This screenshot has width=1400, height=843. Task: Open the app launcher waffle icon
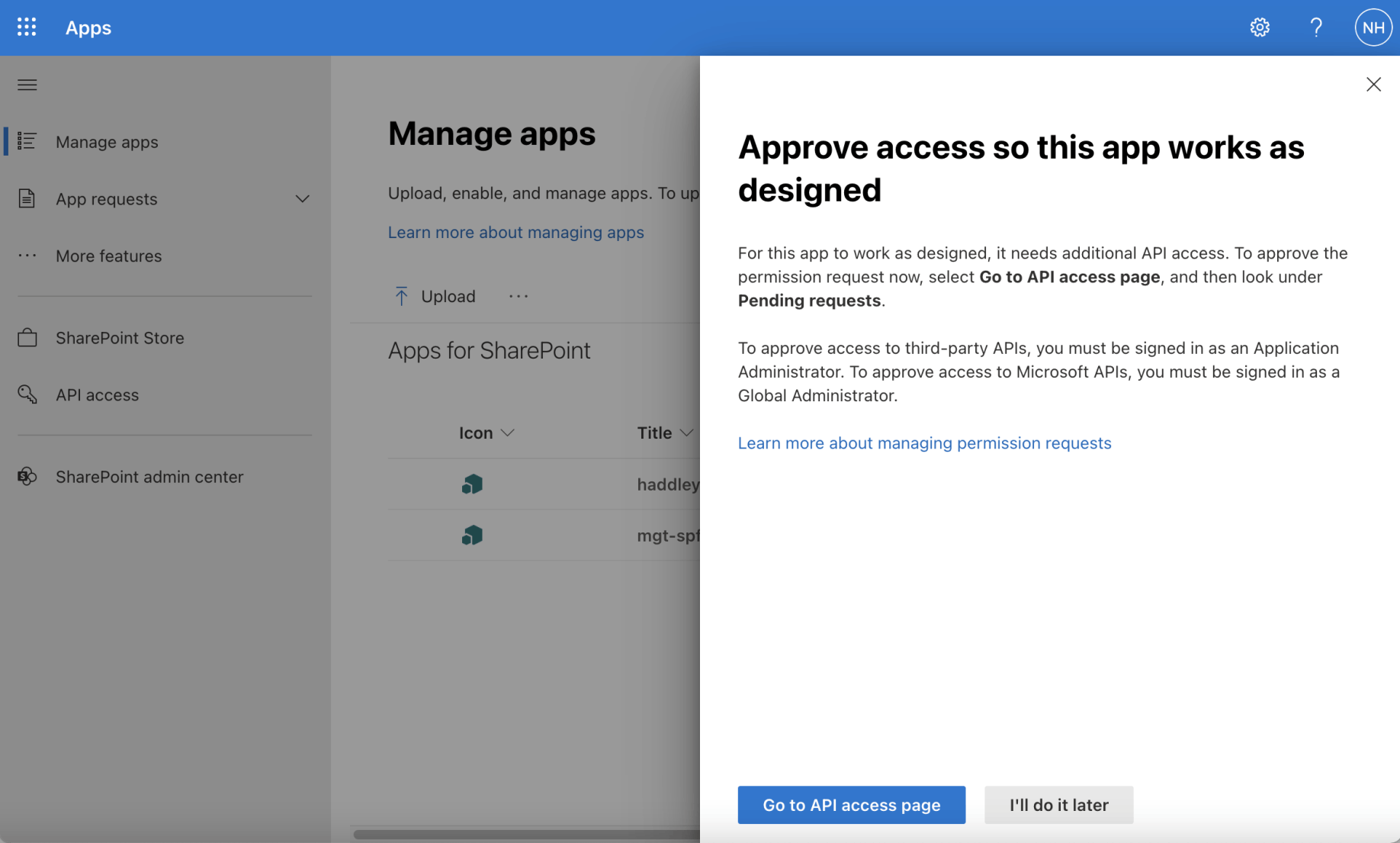click(x=27, y=27)
